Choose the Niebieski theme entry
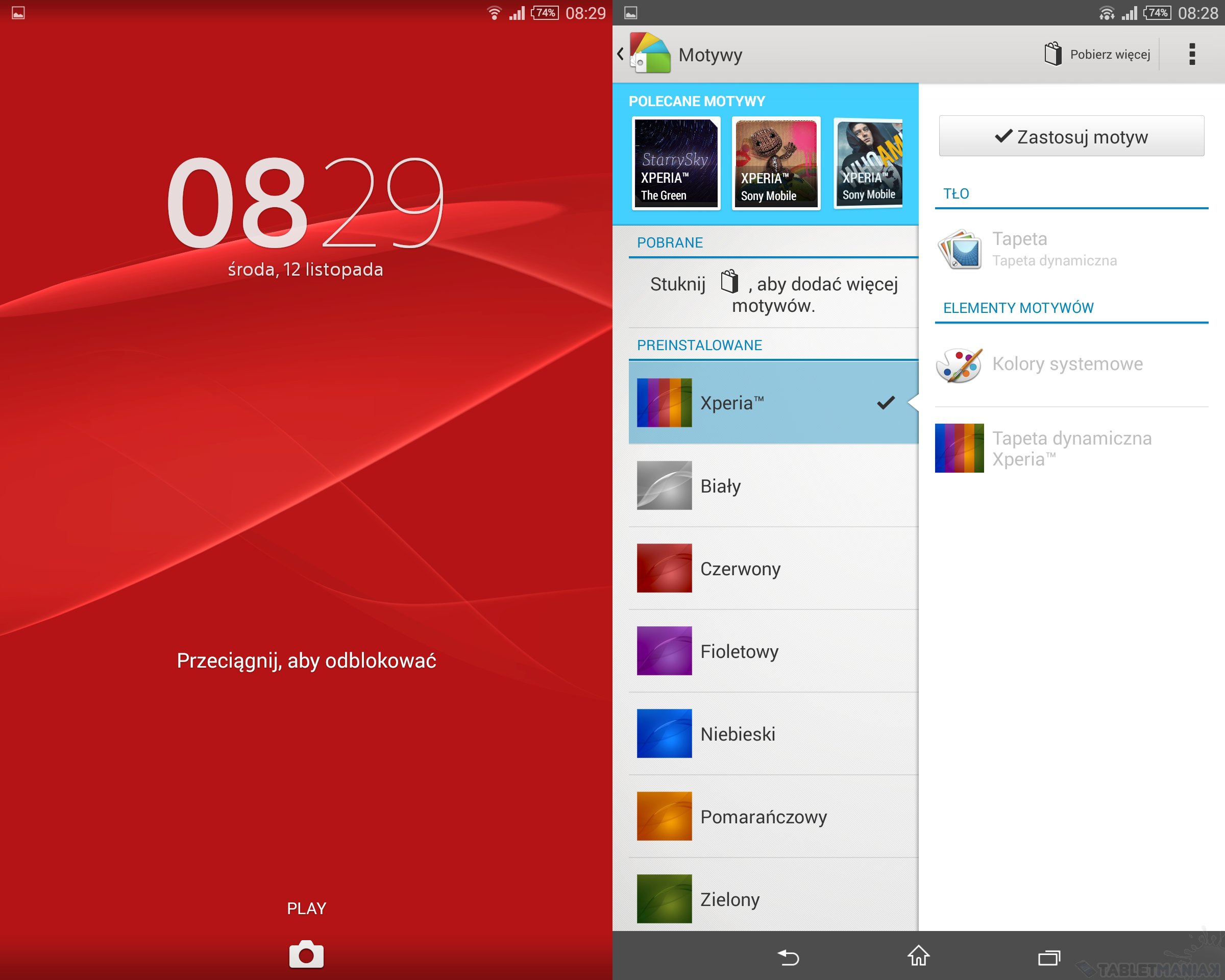 click(x=773, y=734)
